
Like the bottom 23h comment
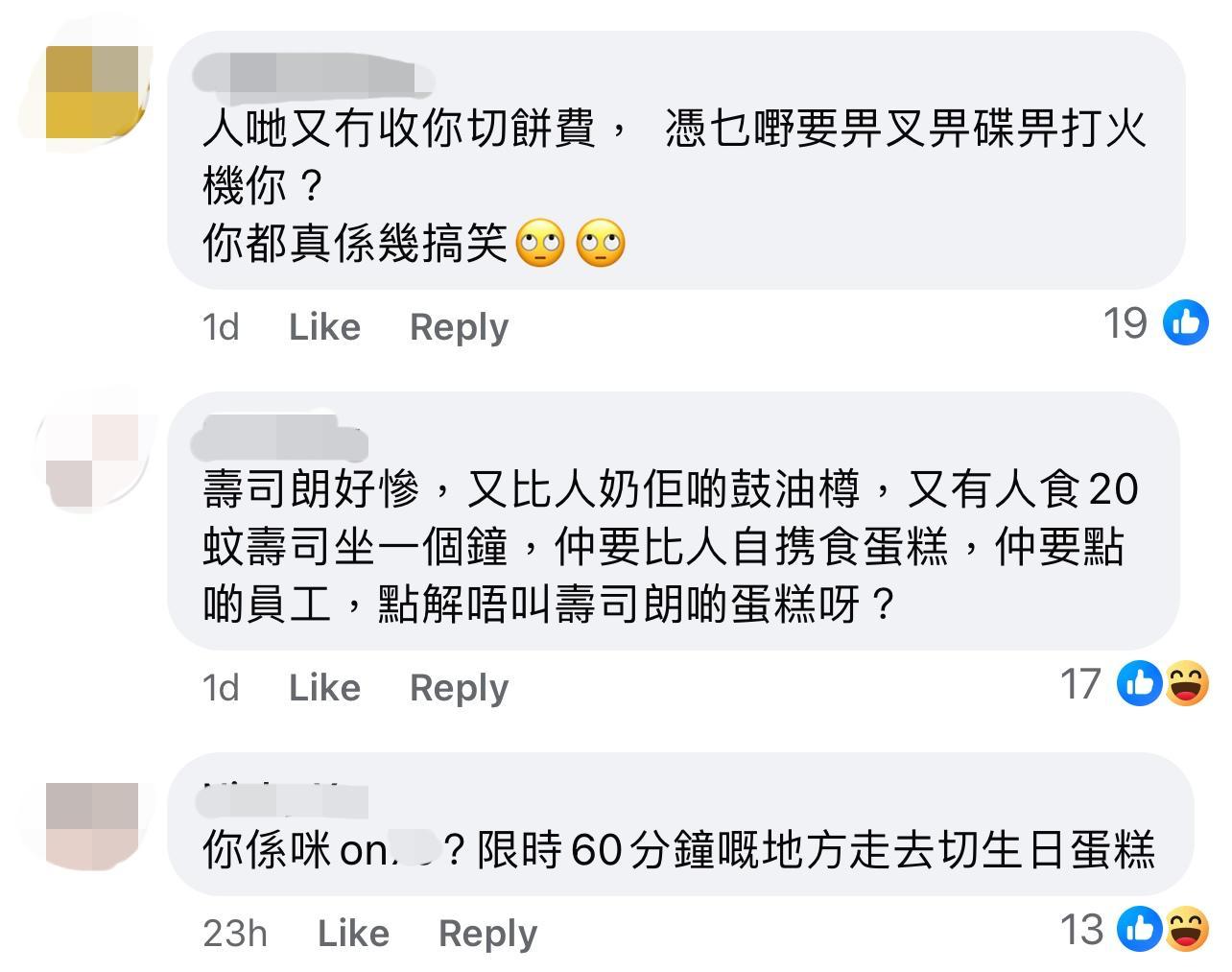coord(352,932)
